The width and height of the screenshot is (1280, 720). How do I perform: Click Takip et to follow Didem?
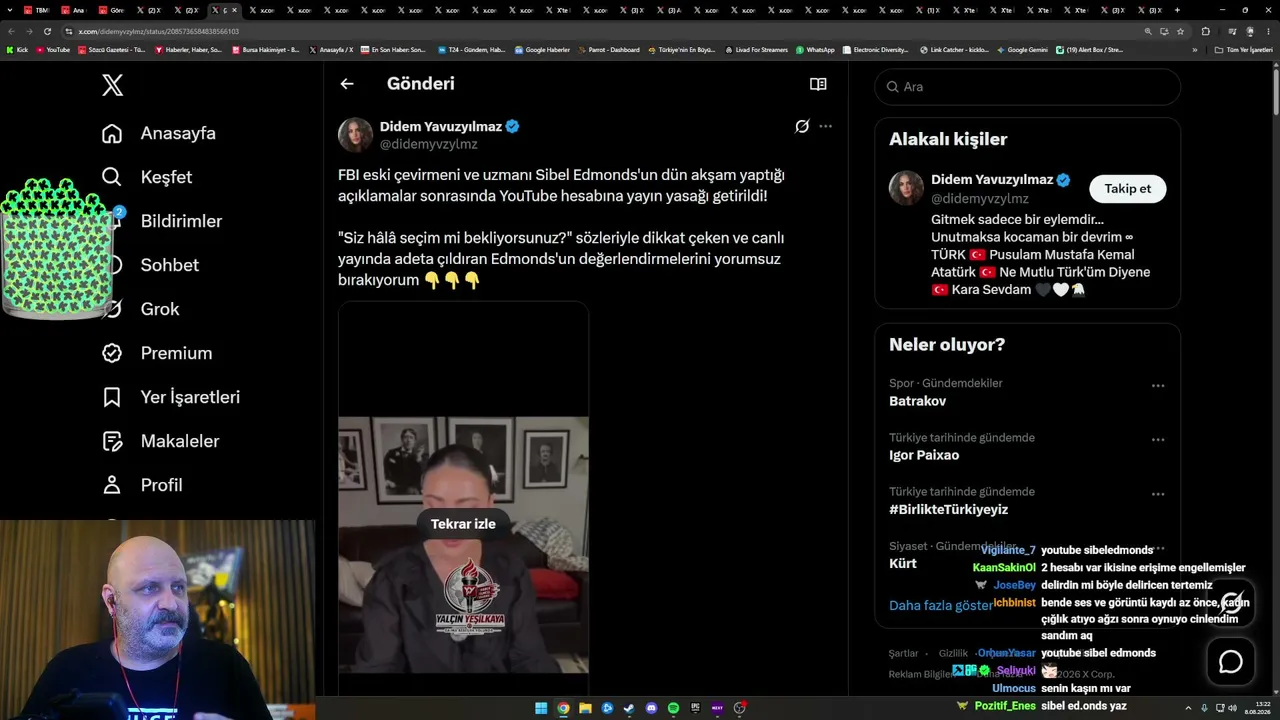point(1127,189)
